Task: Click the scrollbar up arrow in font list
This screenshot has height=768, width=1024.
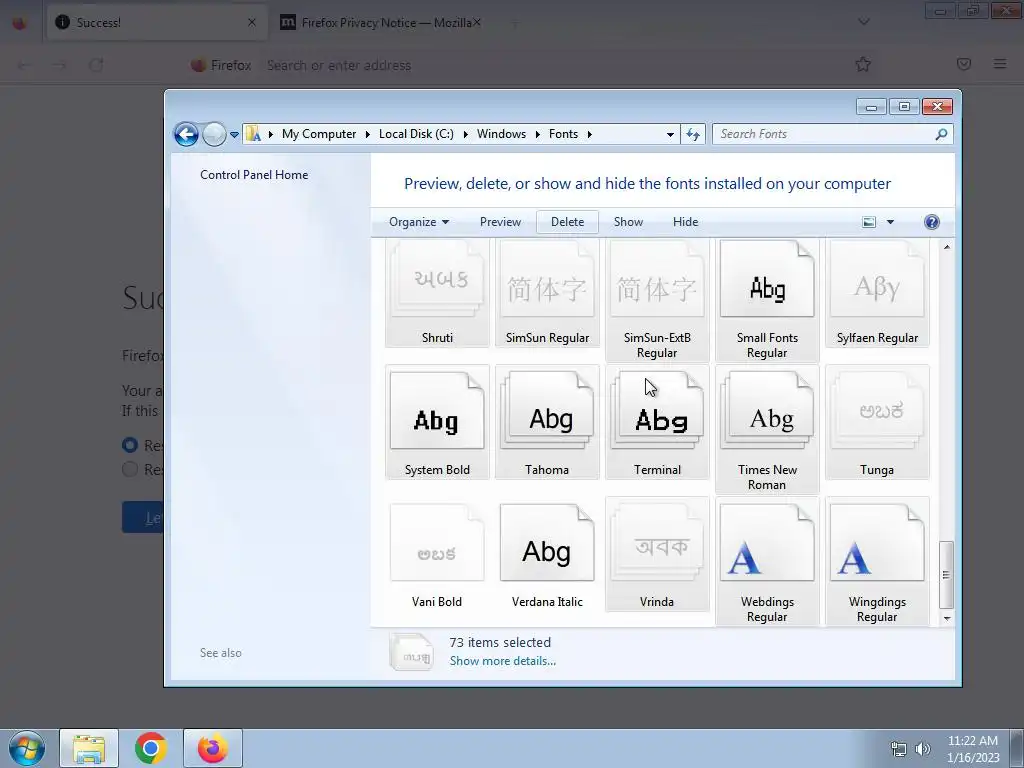Action: pyautogui.click(x=946, y=247)
